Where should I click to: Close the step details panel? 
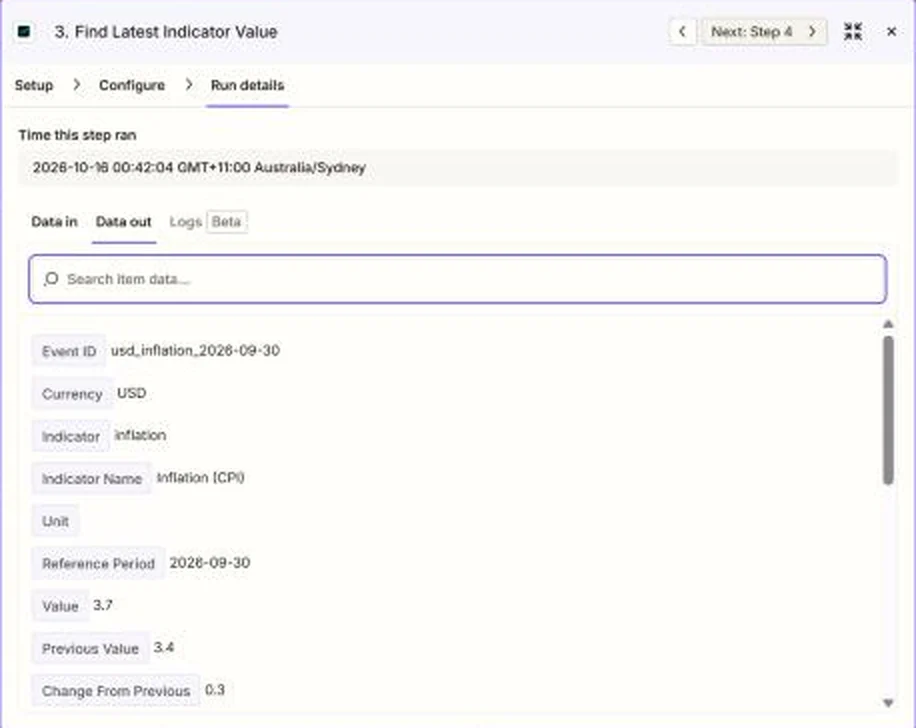point(891,32)
